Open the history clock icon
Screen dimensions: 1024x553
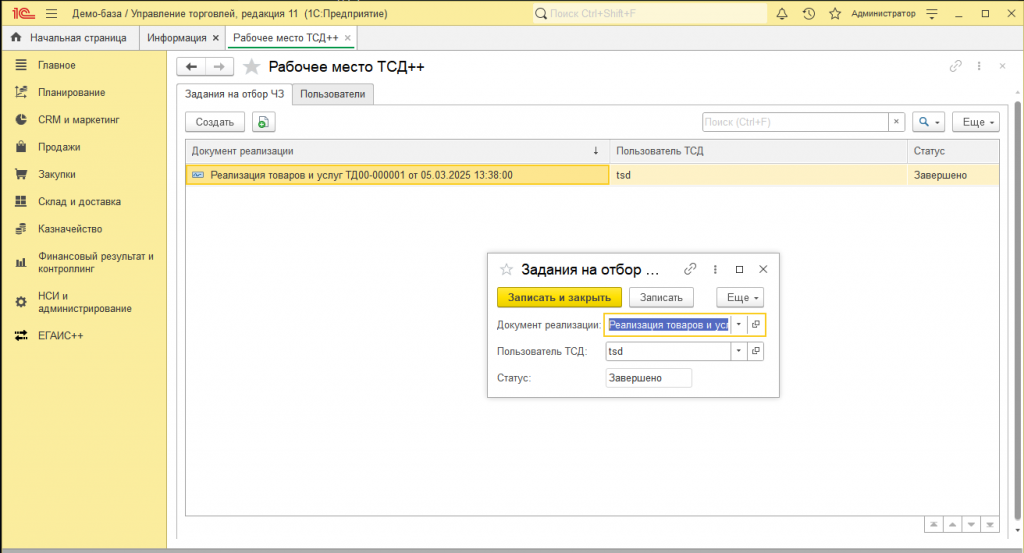pyautogui.click(x=808, y=13)
